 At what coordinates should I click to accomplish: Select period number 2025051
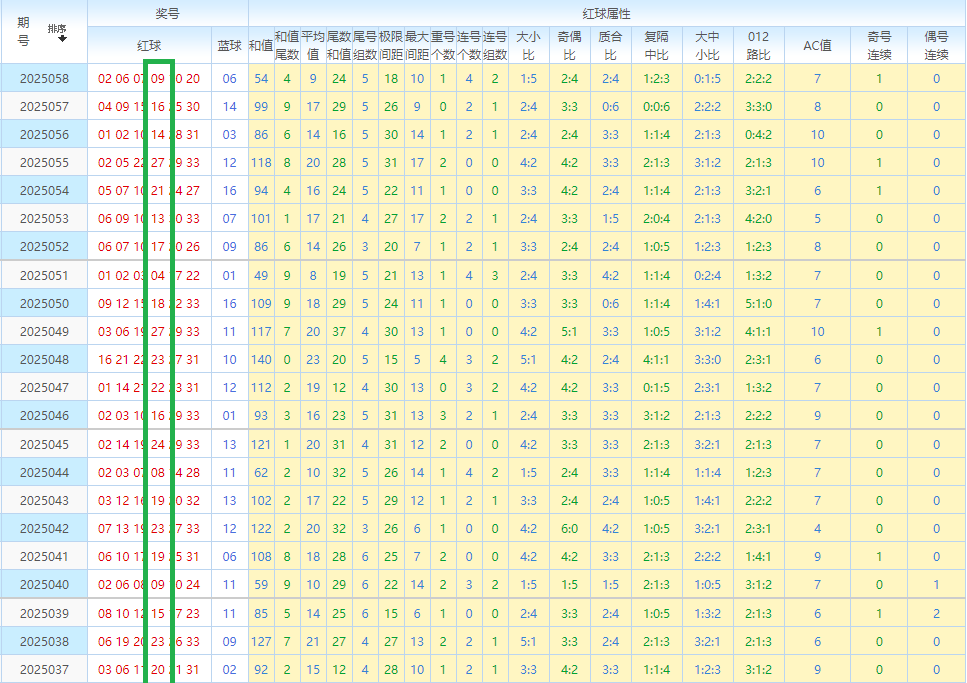(44, 275)
